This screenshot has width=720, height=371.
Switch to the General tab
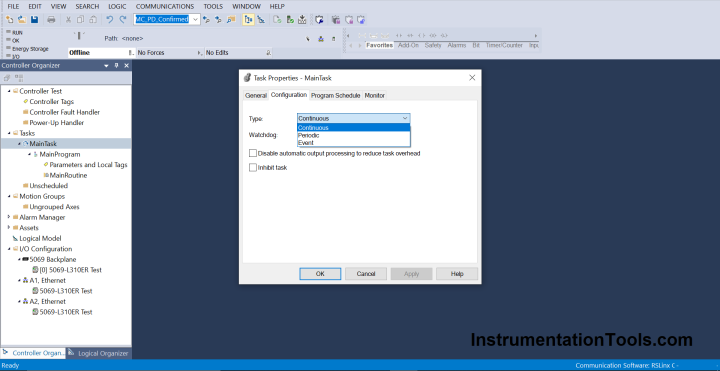[x=256, y=96]
